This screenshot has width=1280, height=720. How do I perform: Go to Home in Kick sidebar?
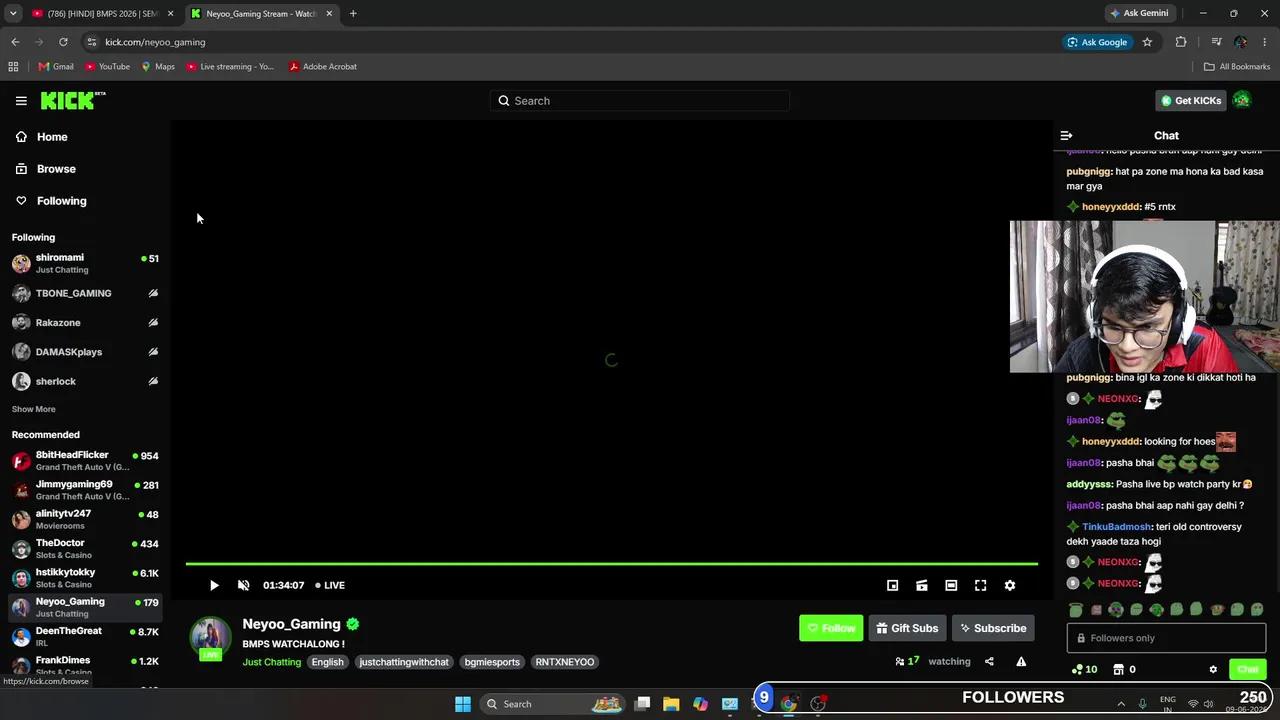[x=52, y=137]
